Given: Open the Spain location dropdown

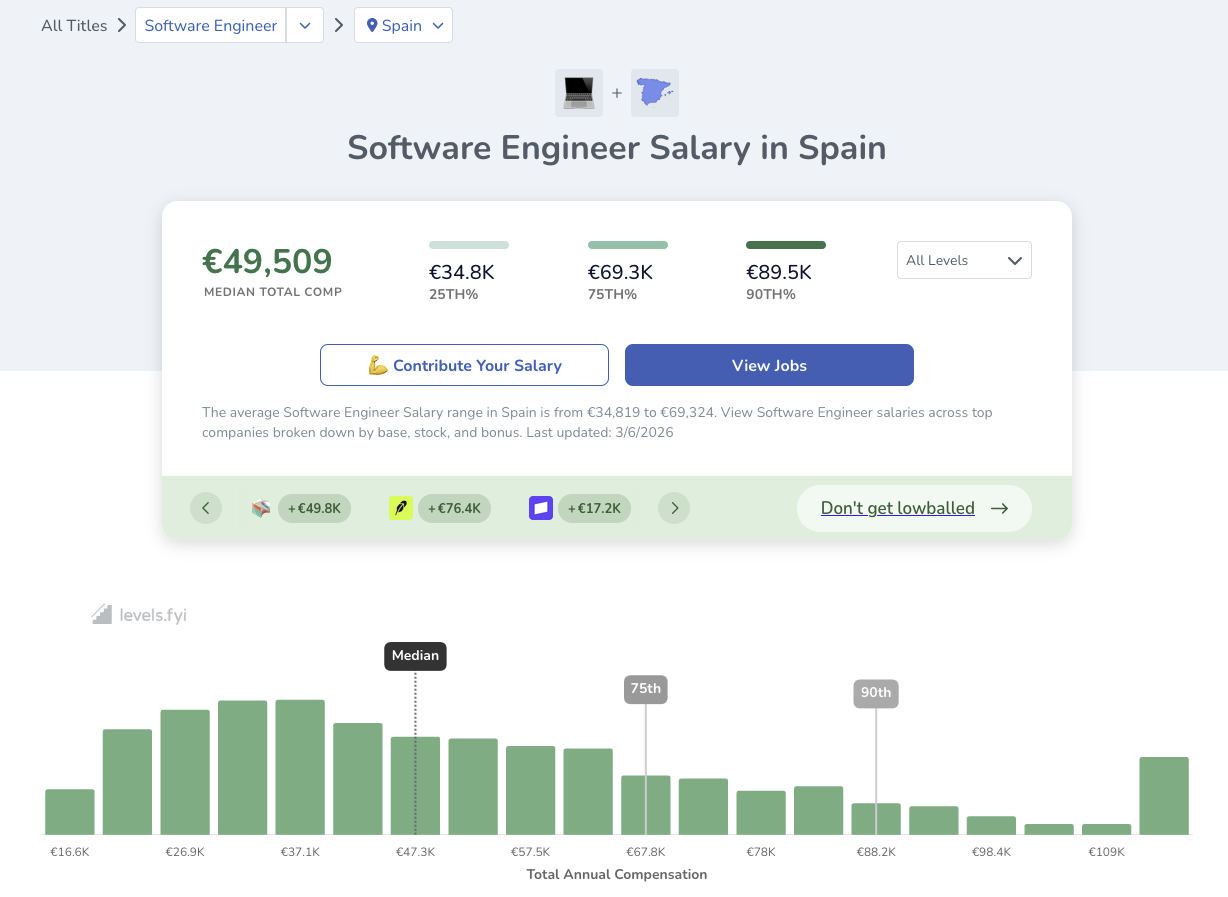Looking at the screenshot, I should 403,26.
